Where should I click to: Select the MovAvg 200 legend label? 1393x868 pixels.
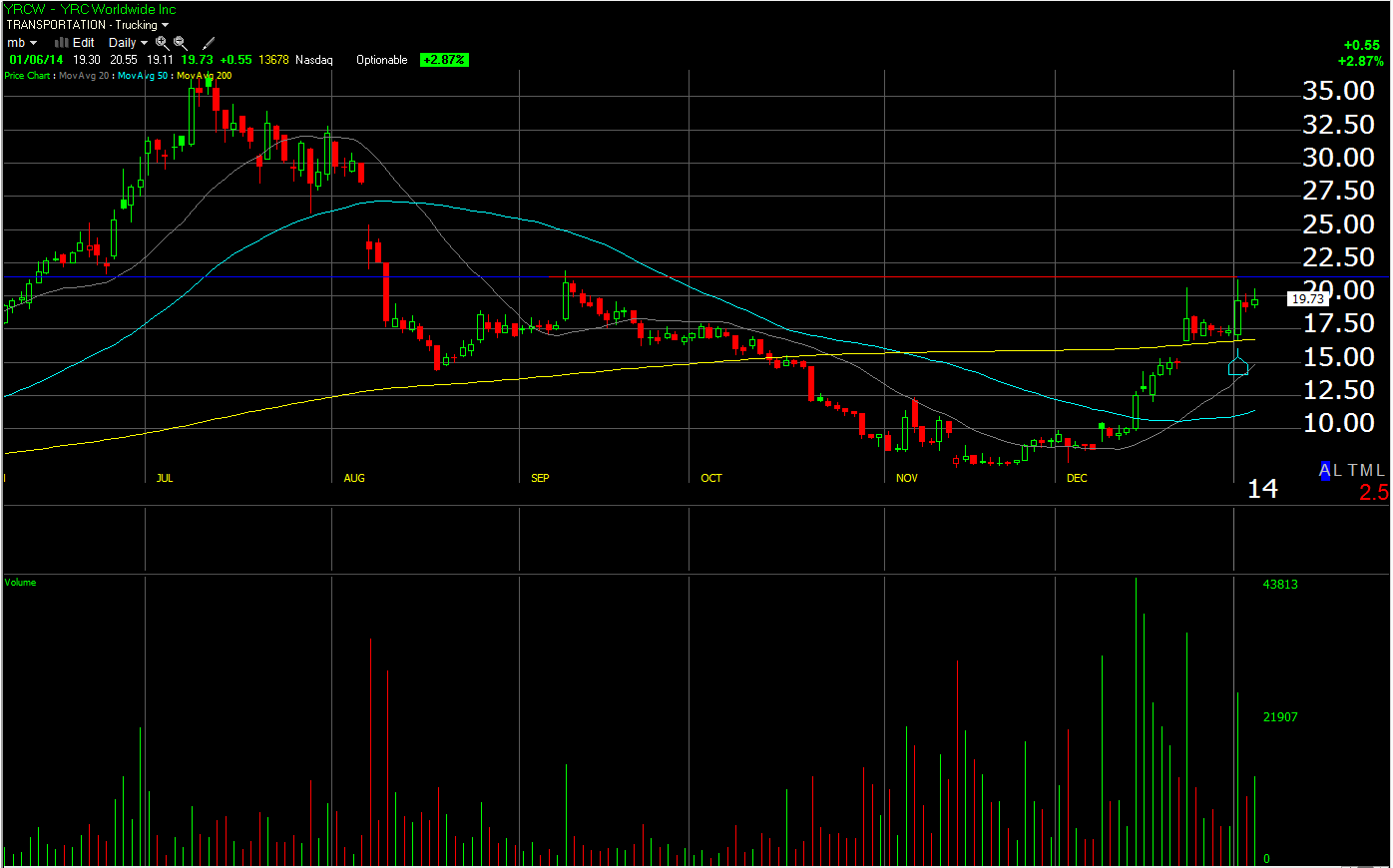click(204, 76)
